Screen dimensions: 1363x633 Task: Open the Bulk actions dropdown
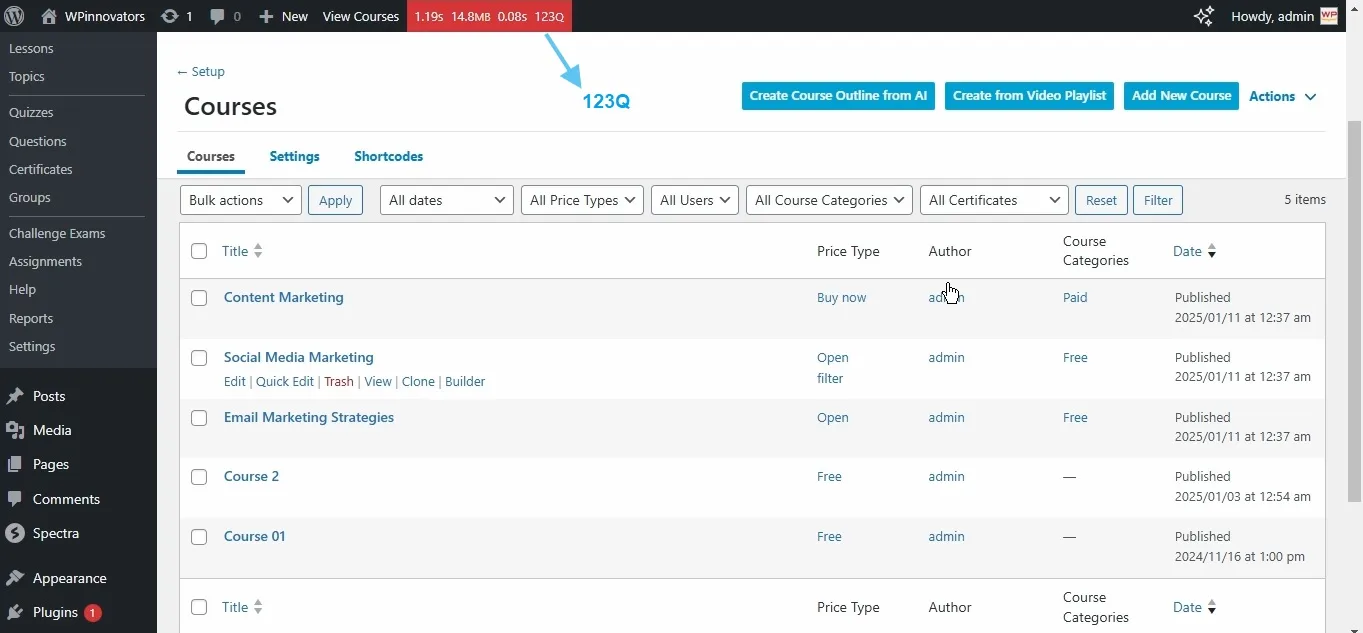(x=239, y=200)
